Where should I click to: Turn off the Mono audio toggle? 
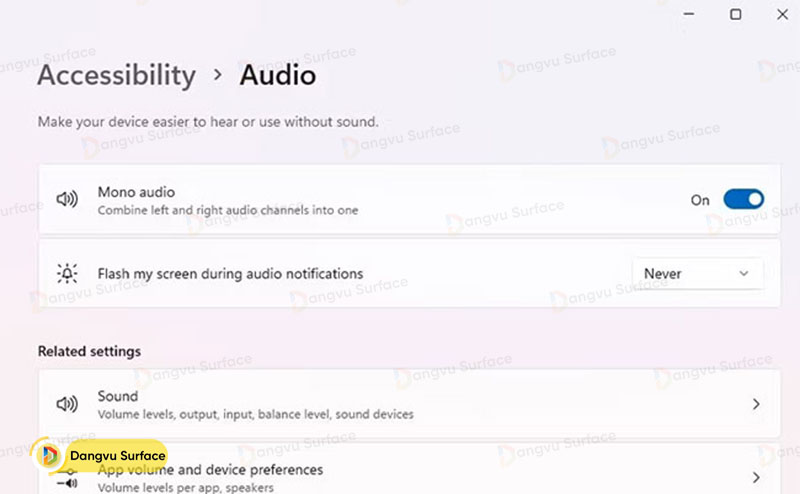pyautogui.click(x=743, y=200)
